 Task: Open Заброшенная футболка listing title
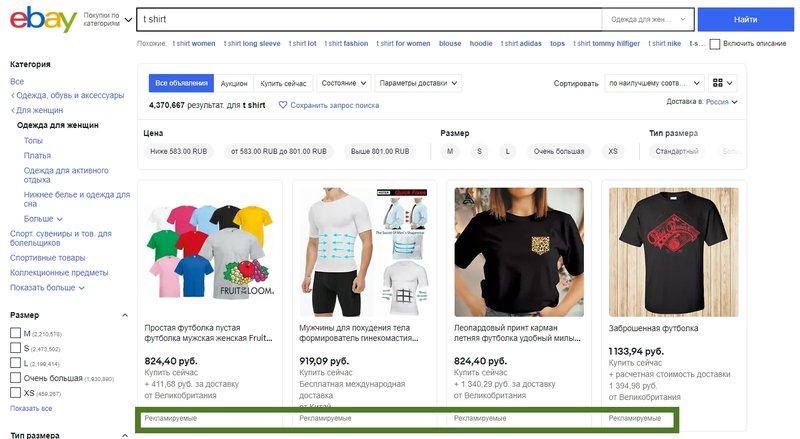(653, 328)
